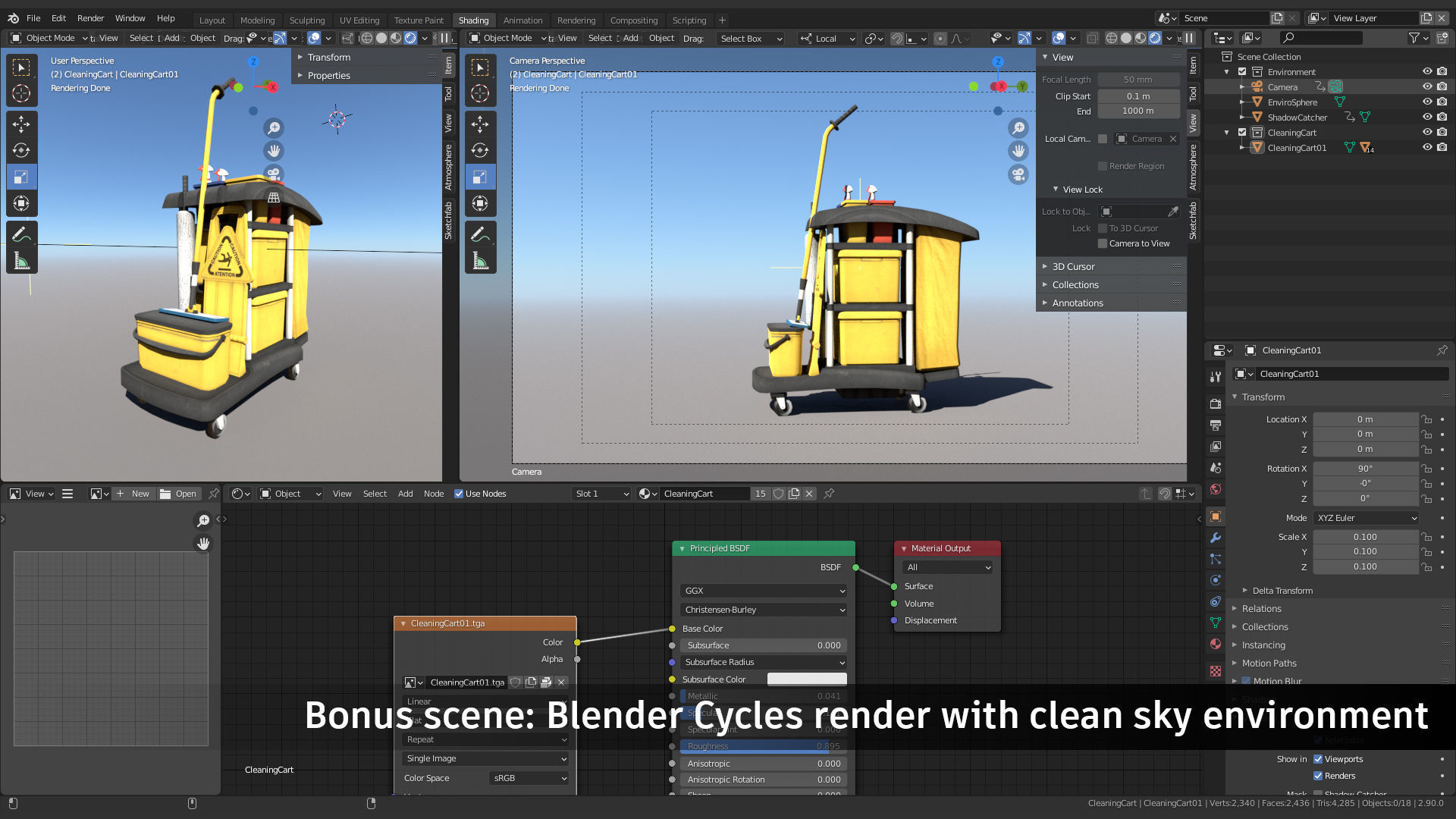The image size is (1456, 819).
Task: Select the Measure tool in the camera viewport
Action: click(x=480, y=261)
